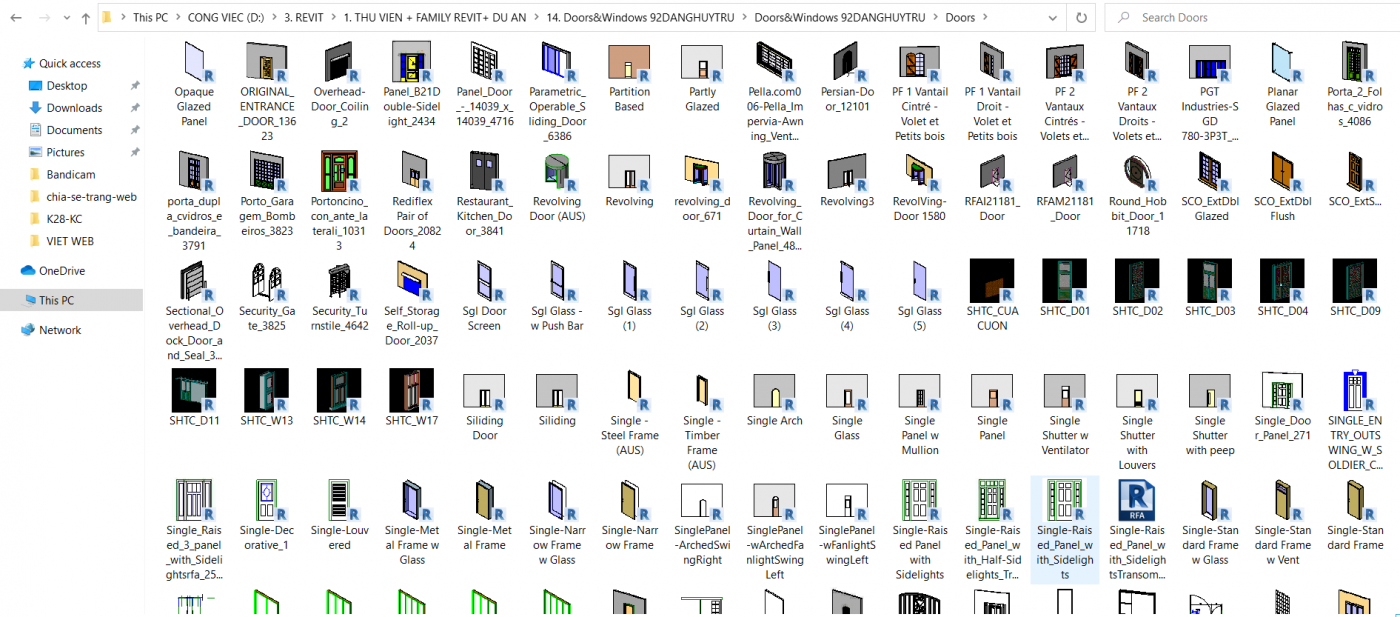Viewport: 1400px width, 617px height.
Task: Open Downloads in the Quick access list
Action: [74, 108]
